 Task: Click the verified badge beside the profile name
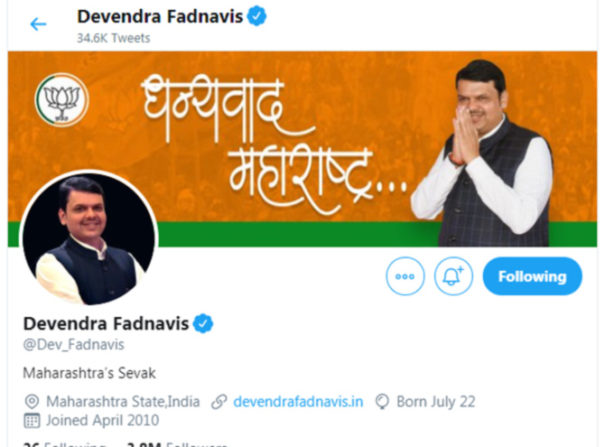tap(203, 324)
